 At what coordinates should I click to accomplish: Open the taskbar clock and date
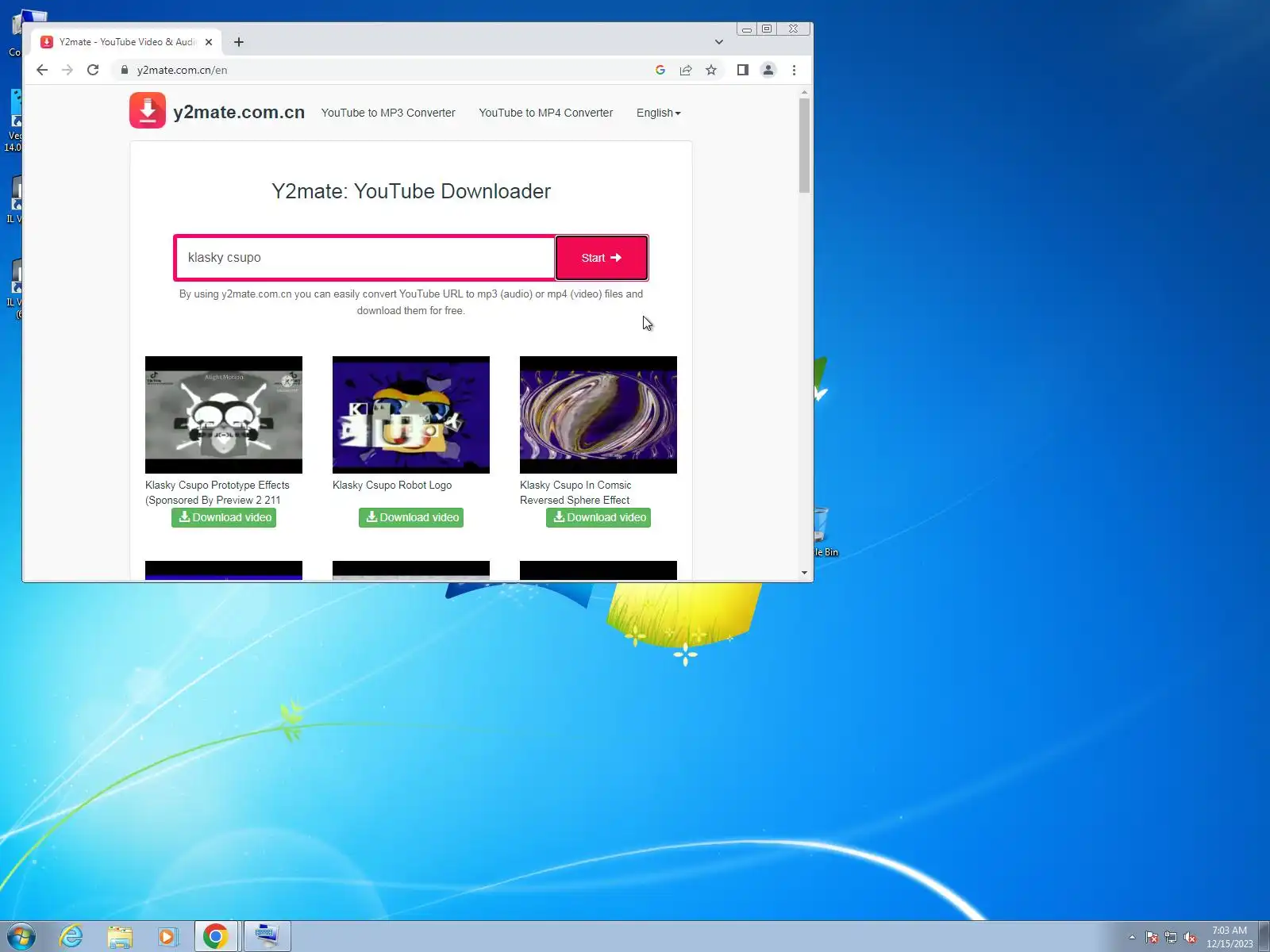click(x=1230, y=937)
